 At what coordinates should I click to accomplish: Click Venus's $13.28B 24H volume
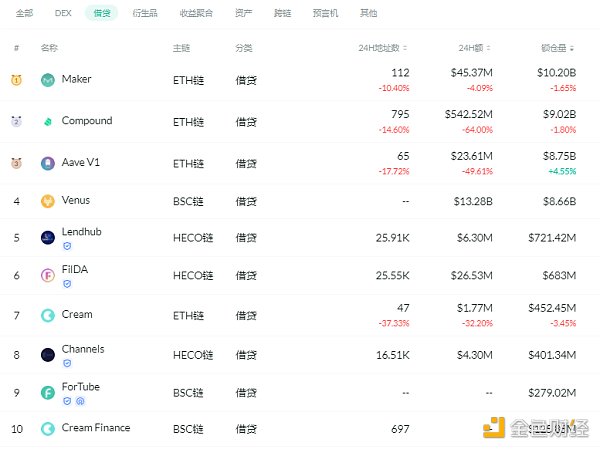[473, 201]
